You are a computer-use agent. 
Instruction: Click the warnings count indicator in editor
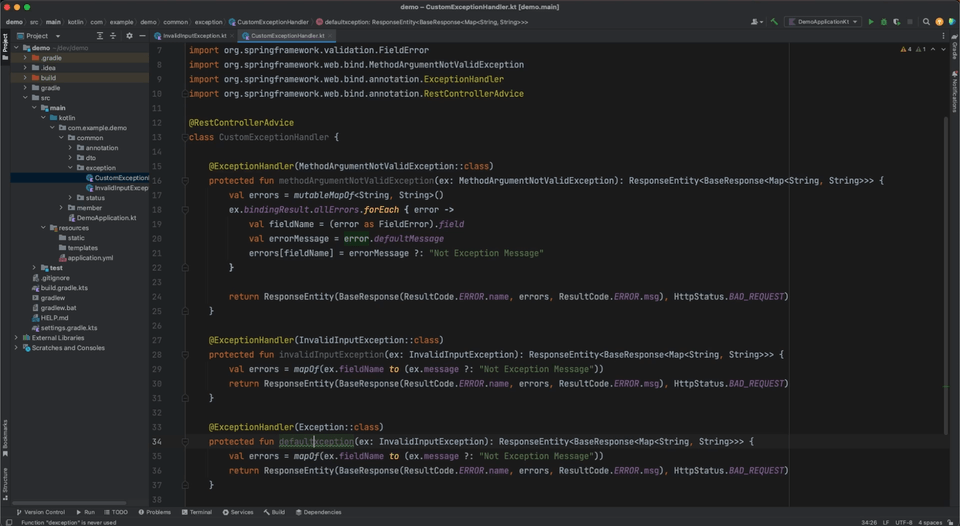click(909, 48)
